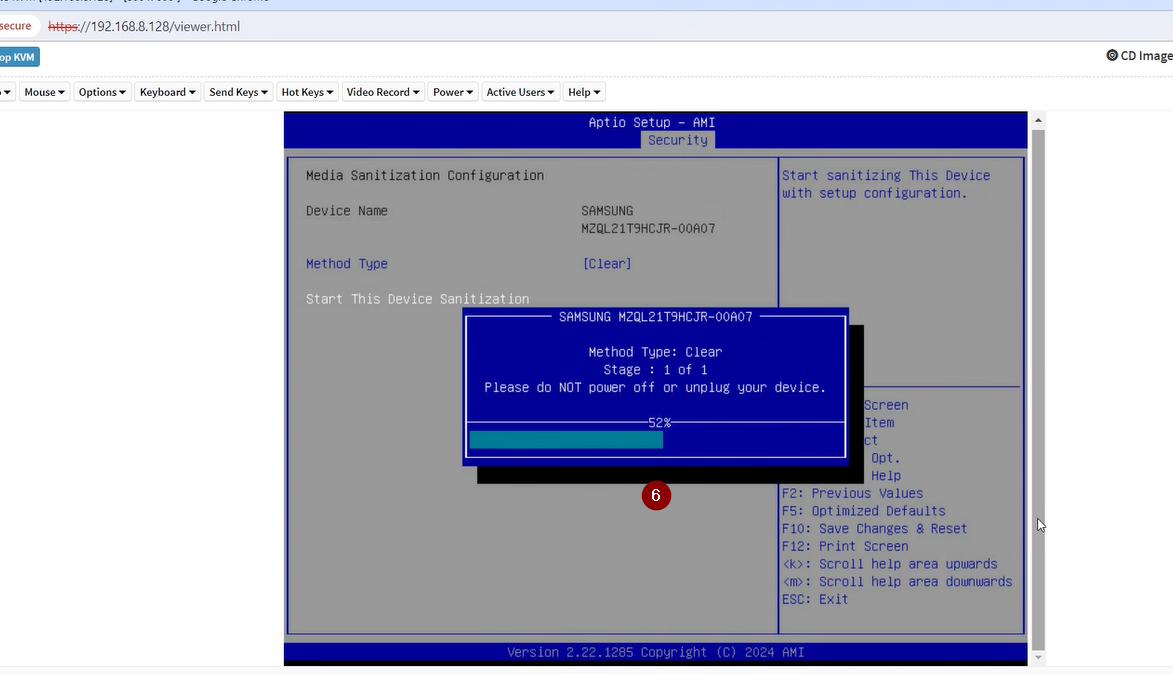
Task: Select the CD Image radio option
Action: [1112, 55]
